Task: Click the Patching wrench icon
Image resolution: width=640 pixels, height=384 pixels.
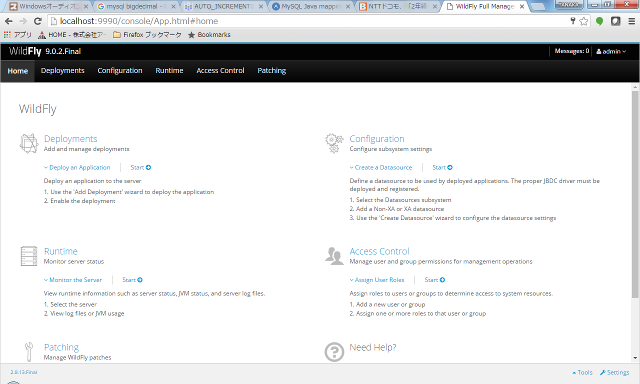Action: click(x=29, y=352)
